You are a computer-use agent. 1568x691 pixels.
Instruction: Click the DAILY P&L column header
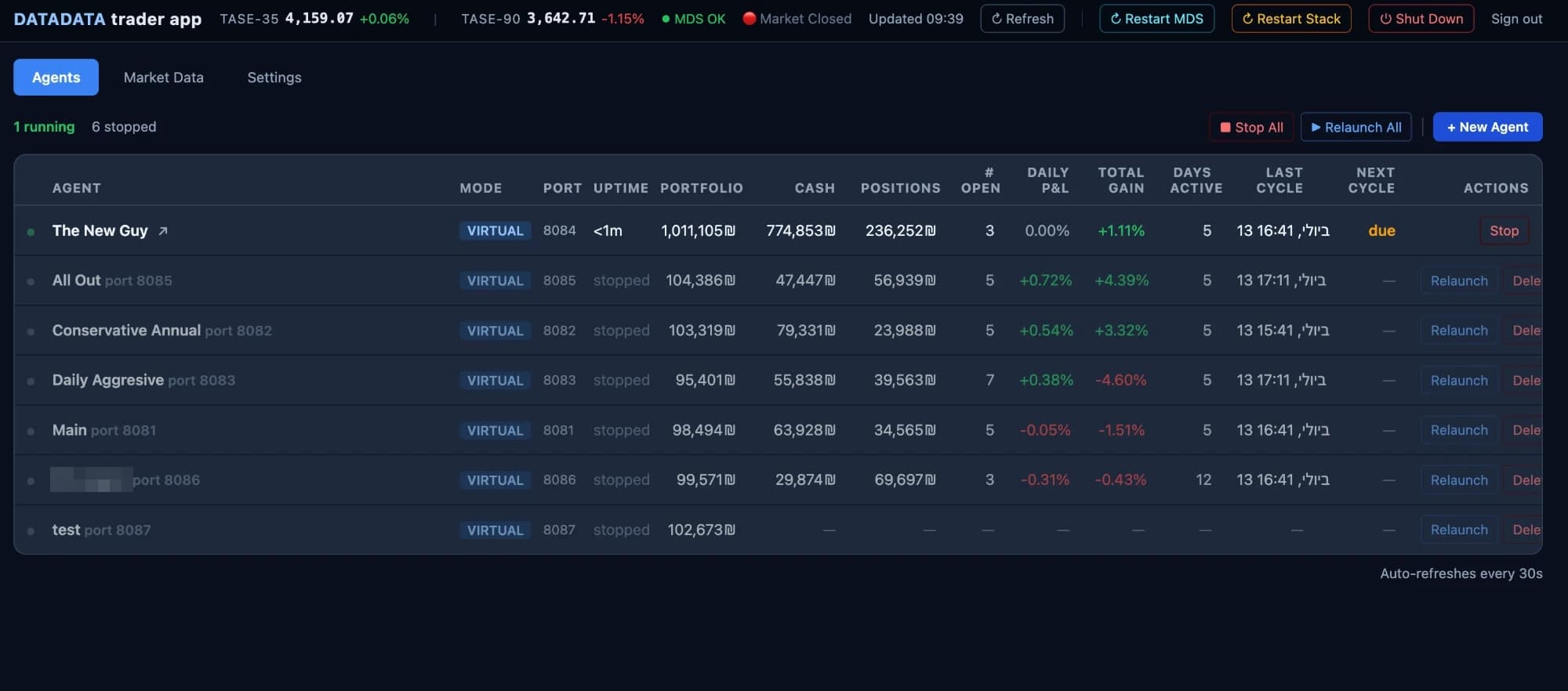[1047, 180]
